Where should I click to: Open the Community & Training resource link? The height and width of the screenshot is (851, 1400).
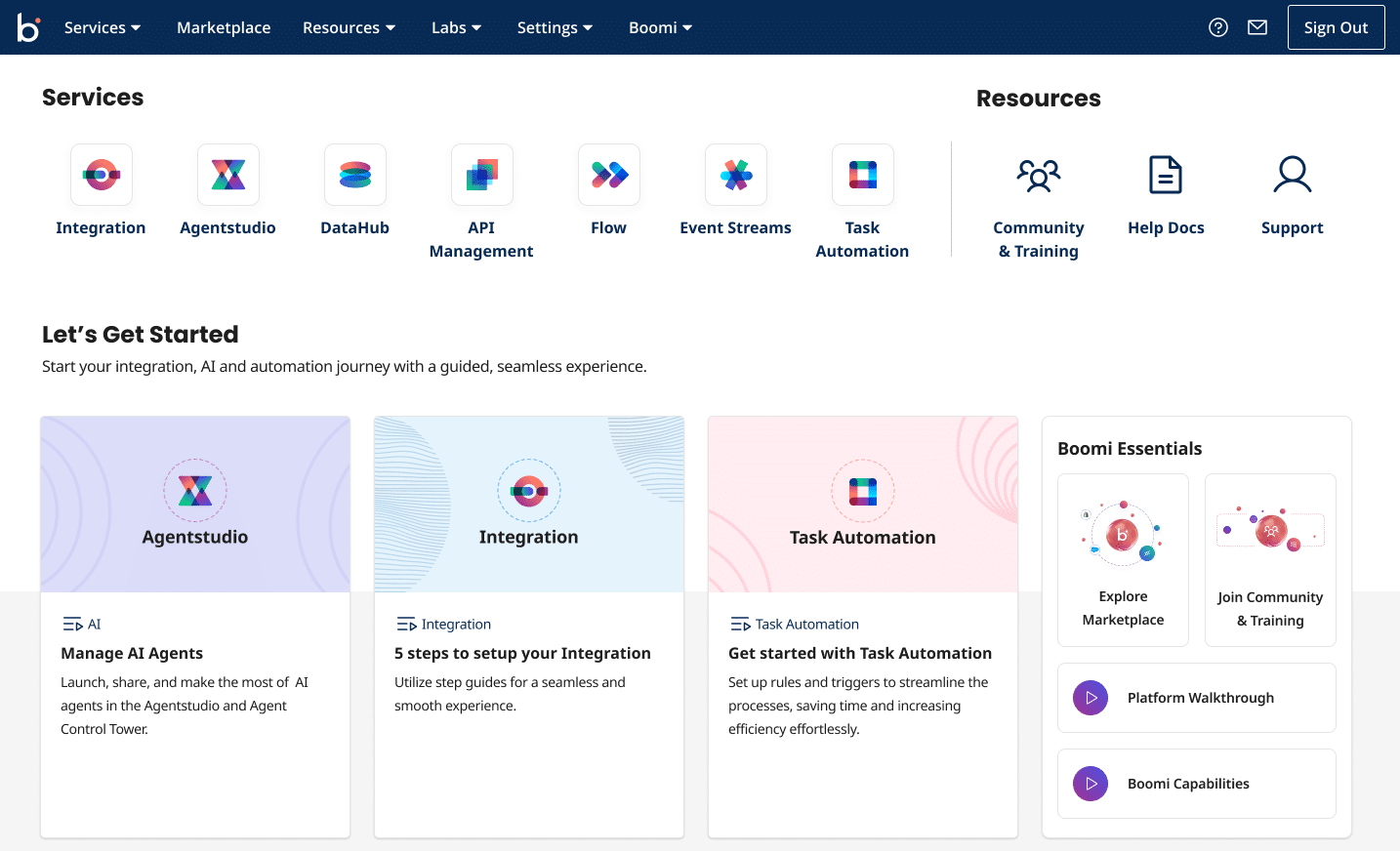pos(1039,239)
